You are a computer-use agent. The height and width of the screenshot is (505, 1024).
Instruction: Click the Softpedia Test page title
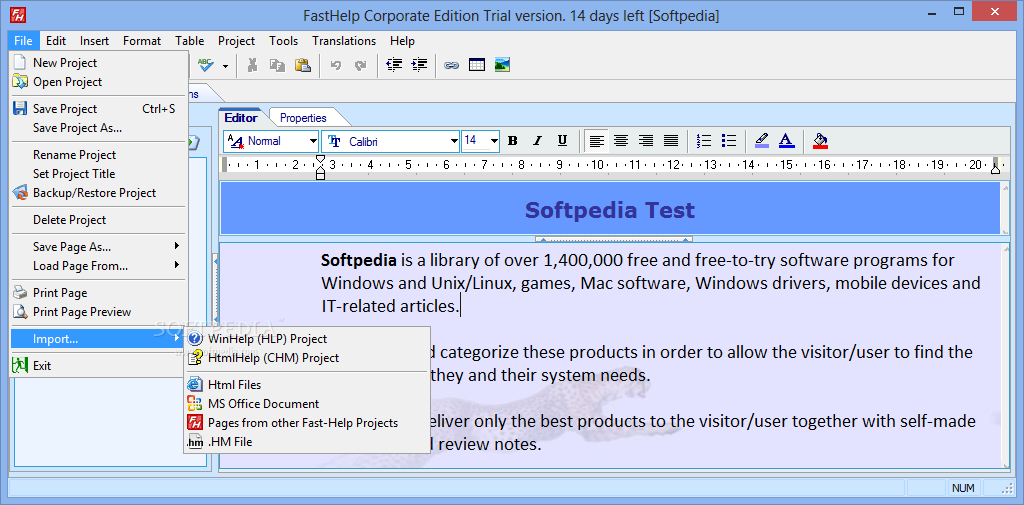[609, 210]
